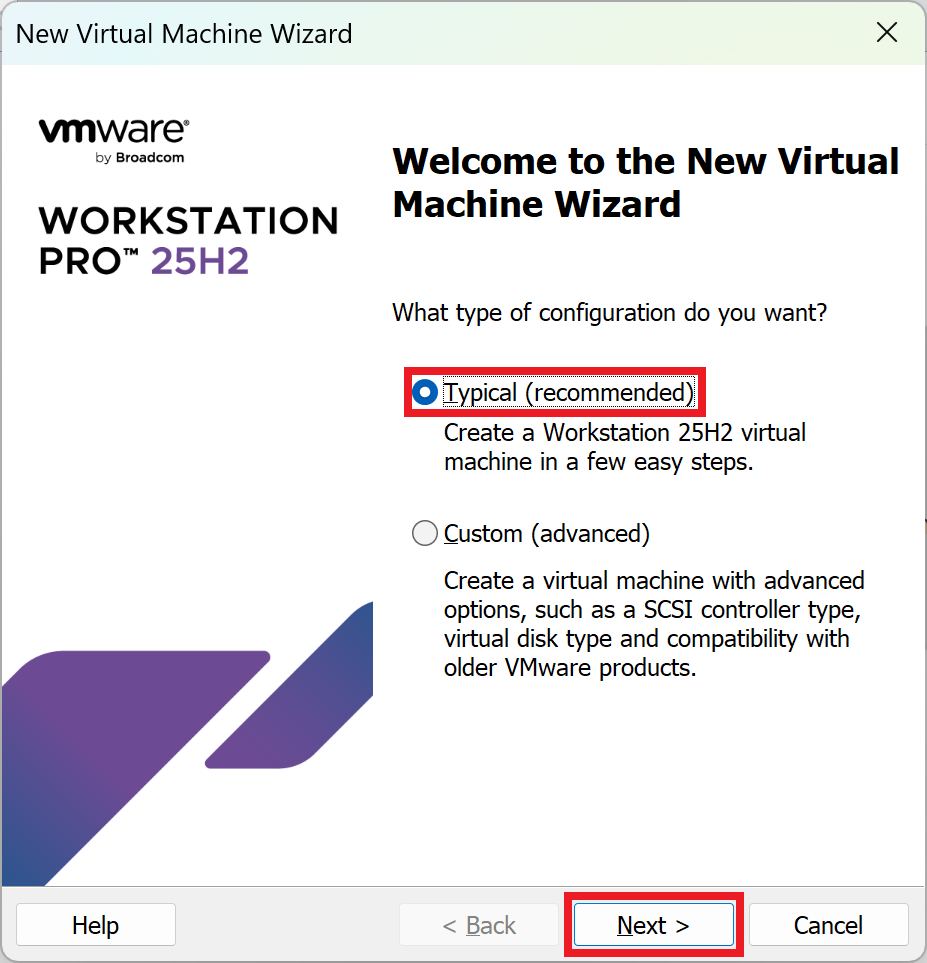The height and width of the screenshot is (963, 927).
Task: Click the 'by Broadcom' text under the logo
Action: [140, 158]
